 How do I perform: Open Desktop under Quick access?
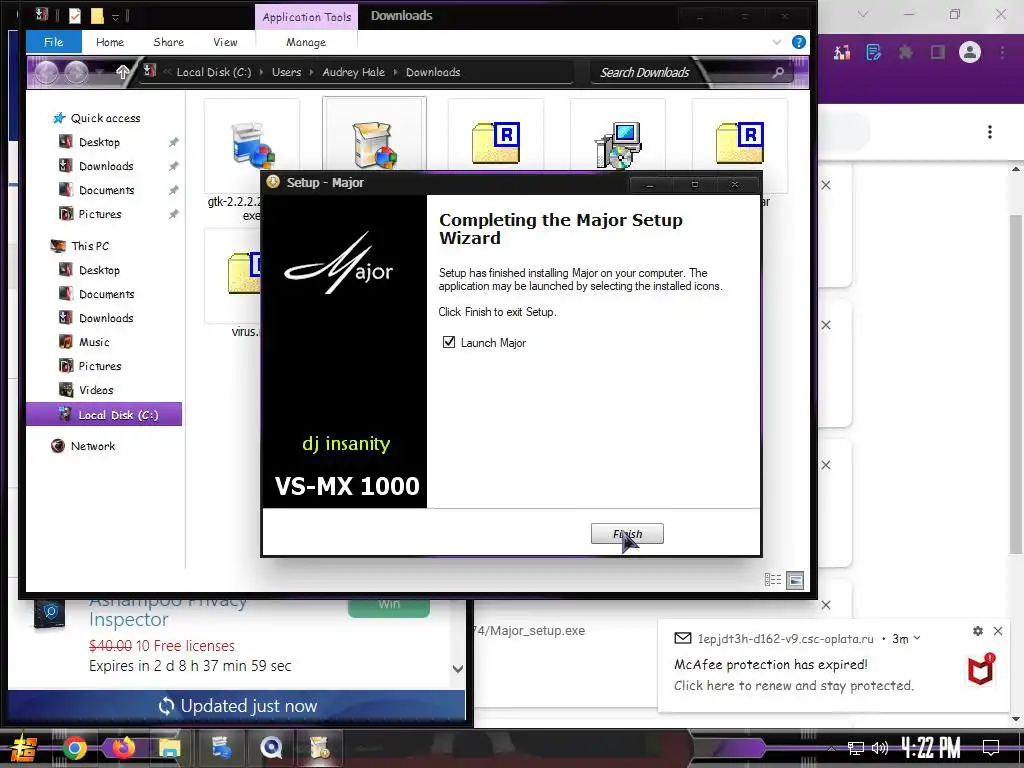tap(99, 142)
